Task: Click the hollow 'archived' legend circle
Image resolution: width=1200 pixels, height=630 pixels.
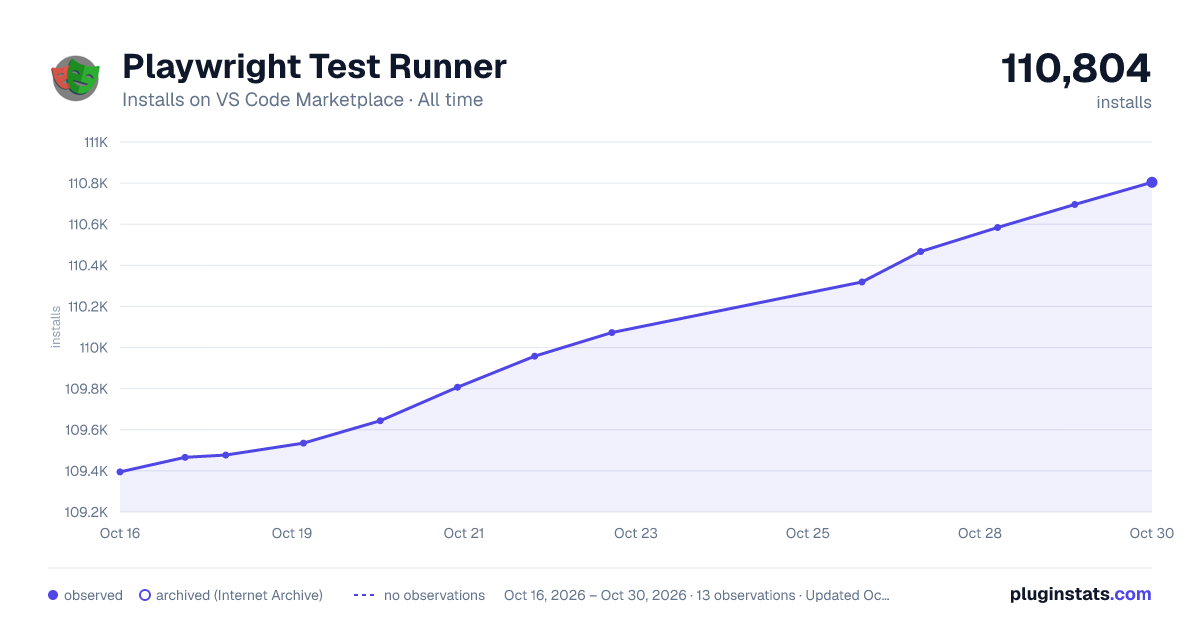Action: (145, 595)
